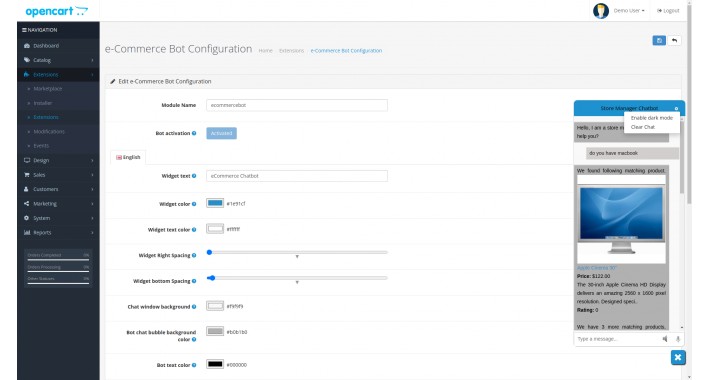Open Events in sidebar submenu
710x380 pixels.
point(41,146)
